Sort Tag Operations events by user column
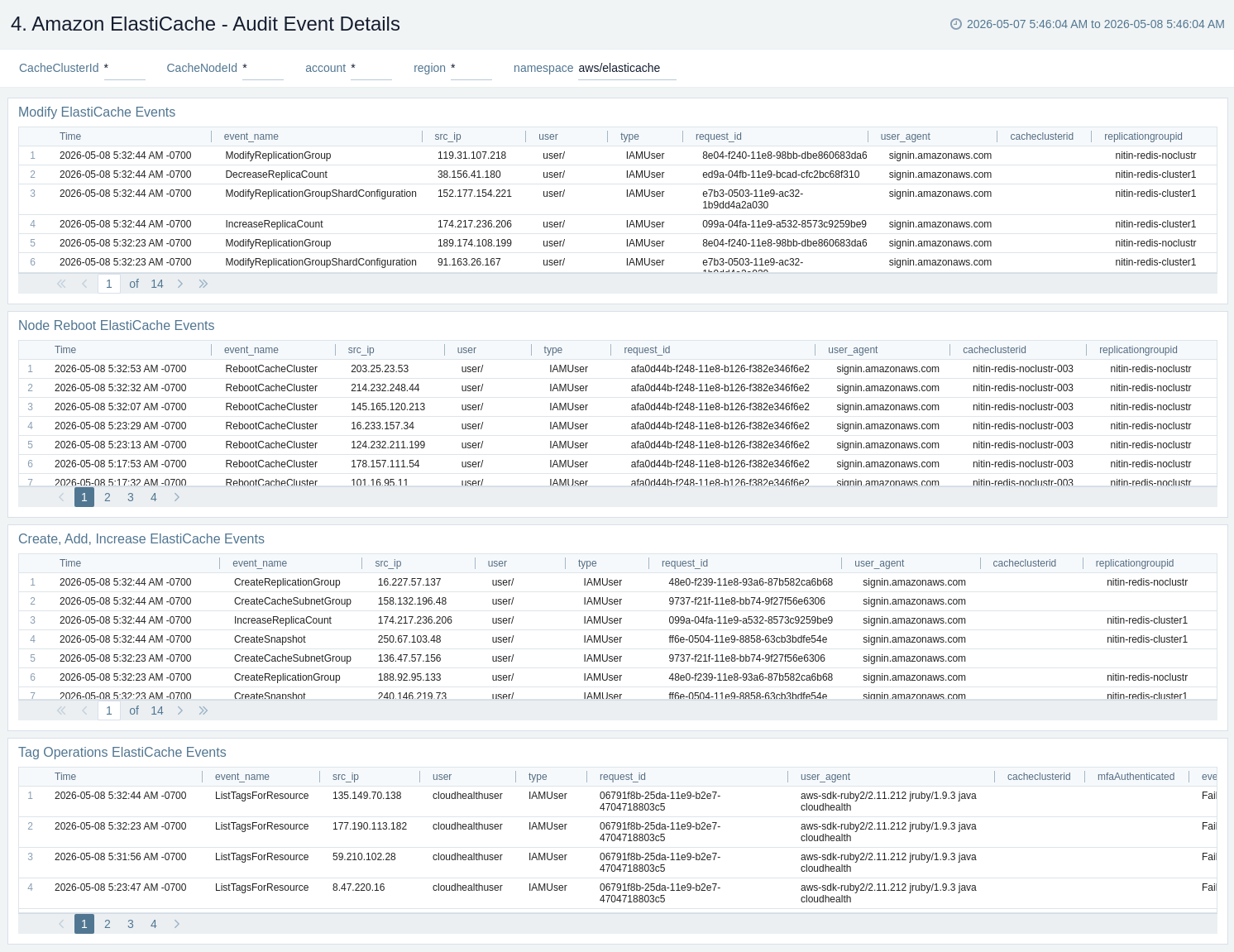The width and height of the screenshot is (1234, 952). point(442,777)
